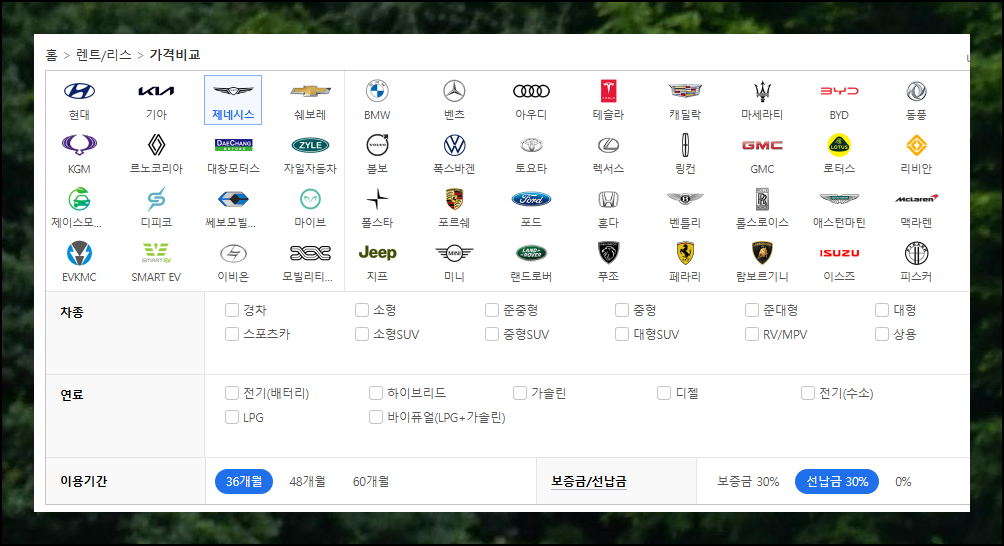Pick the McLaren (맥라렌) brand logo
The image size is (1004, 546).
[x=916, y=199]
